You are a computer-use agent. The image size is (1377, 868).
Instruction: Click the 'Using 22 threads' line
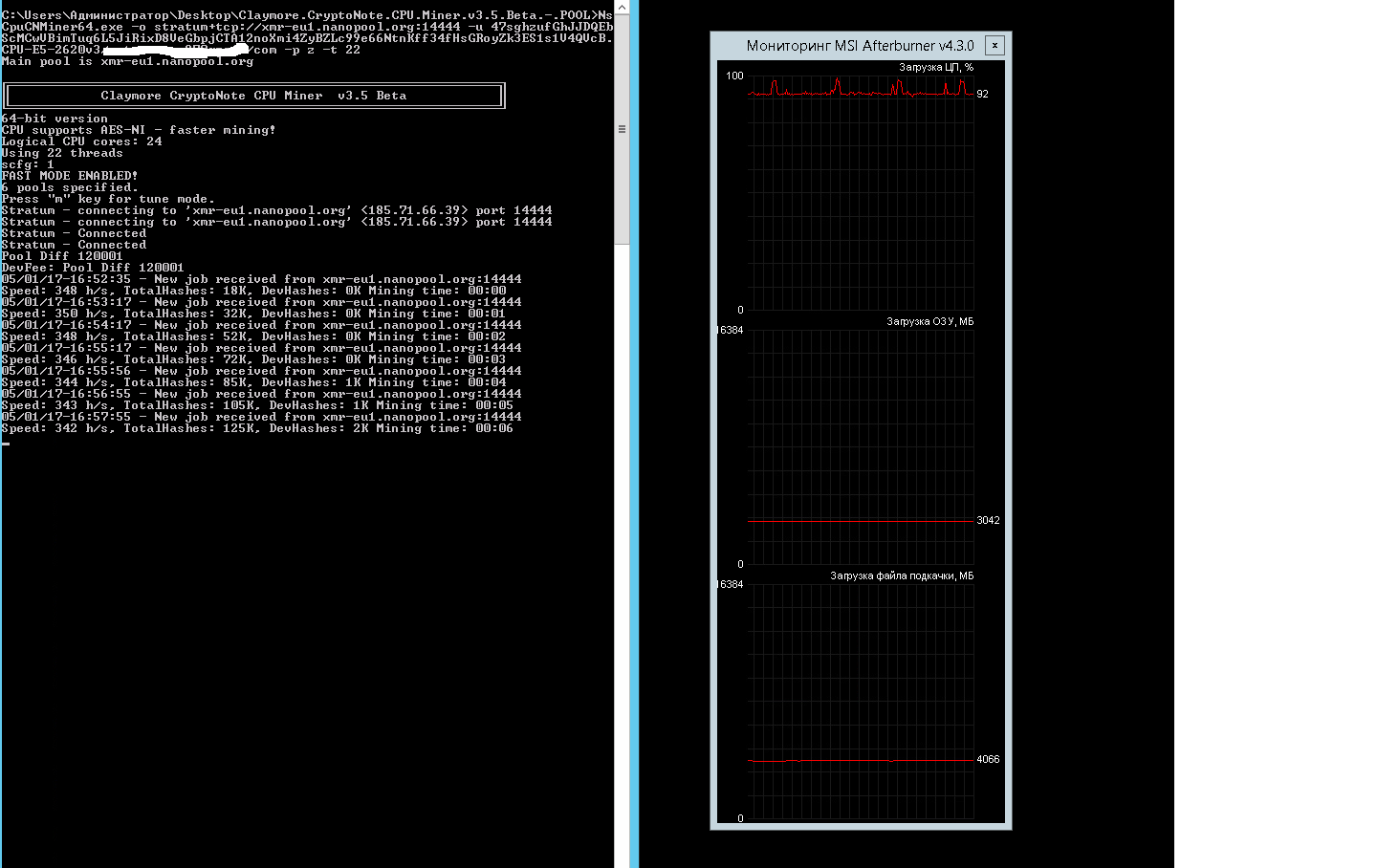click(62, 153)
